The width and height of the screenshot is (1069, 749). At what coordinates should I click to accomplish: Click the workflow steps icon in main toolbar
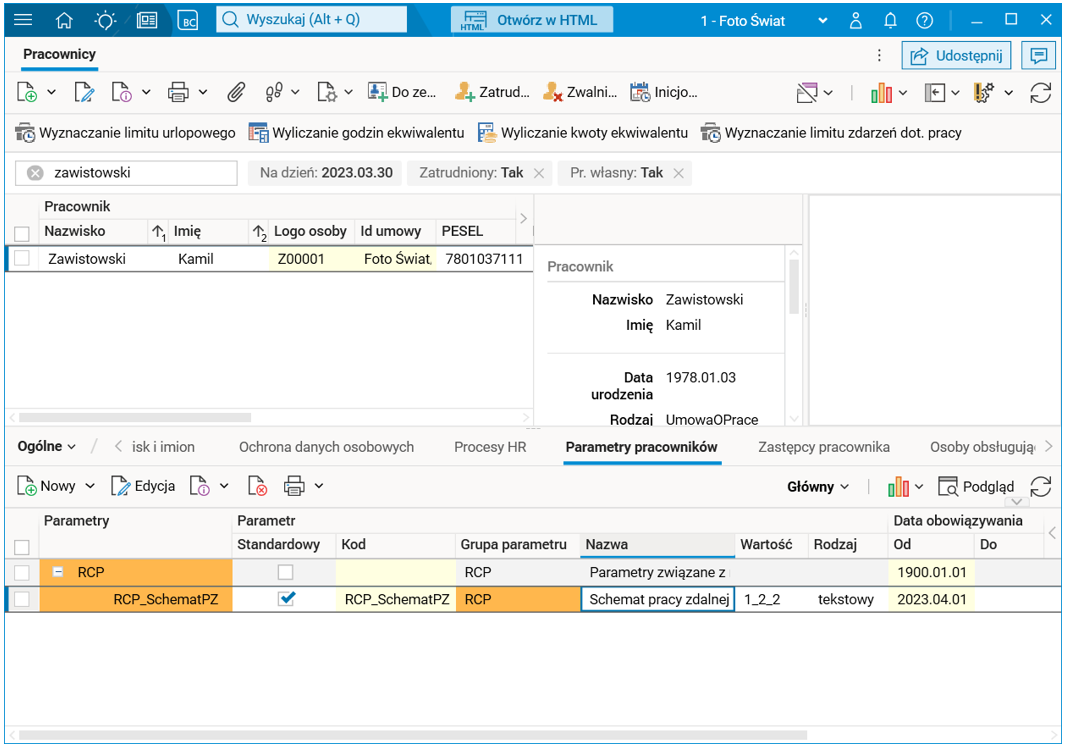[x=274, y=92]
